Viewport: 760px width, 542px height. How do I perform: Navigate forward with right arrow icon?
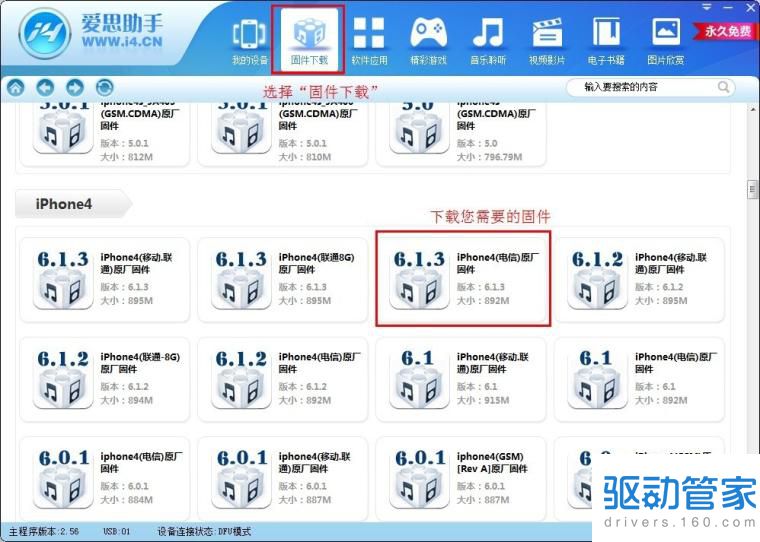[75, 88]
